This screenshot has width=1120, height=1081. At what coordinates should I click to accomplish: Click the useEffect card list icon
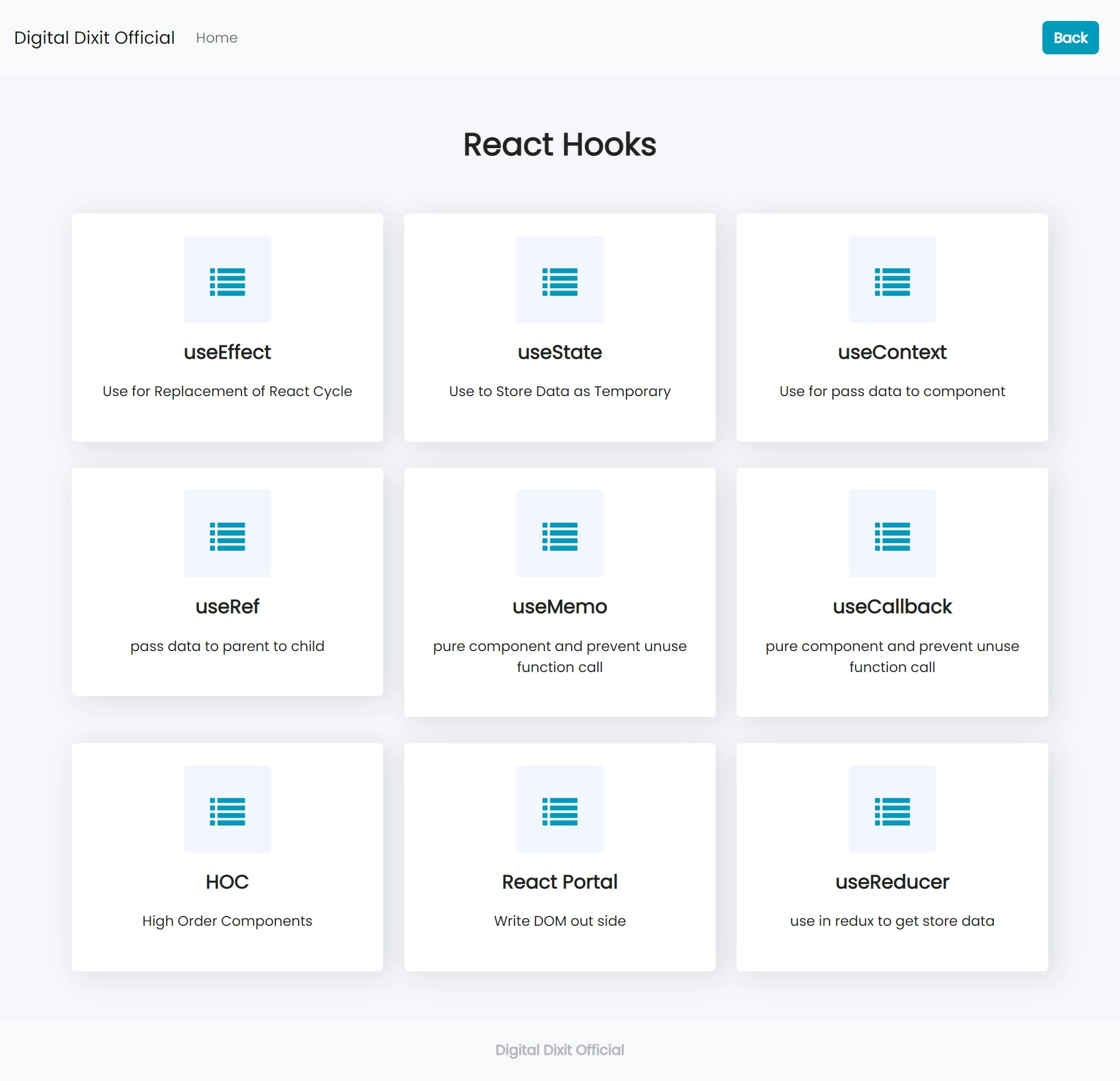227,282
